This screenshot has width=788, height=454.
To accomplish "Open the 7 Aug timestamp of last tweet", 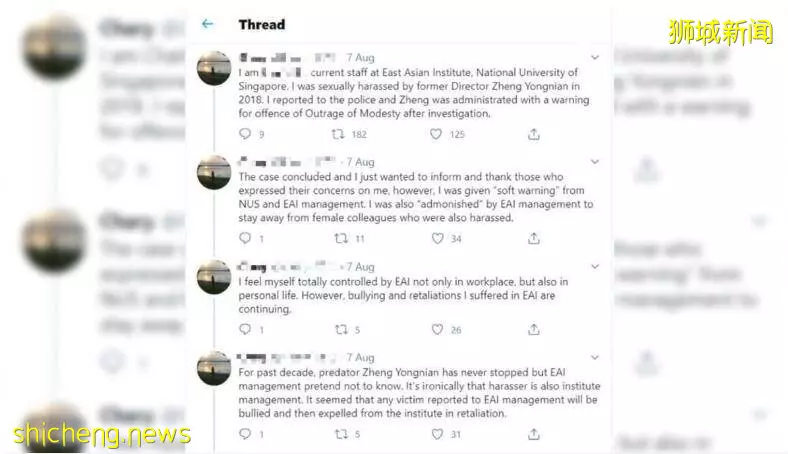I will click(x=360, y=357).
